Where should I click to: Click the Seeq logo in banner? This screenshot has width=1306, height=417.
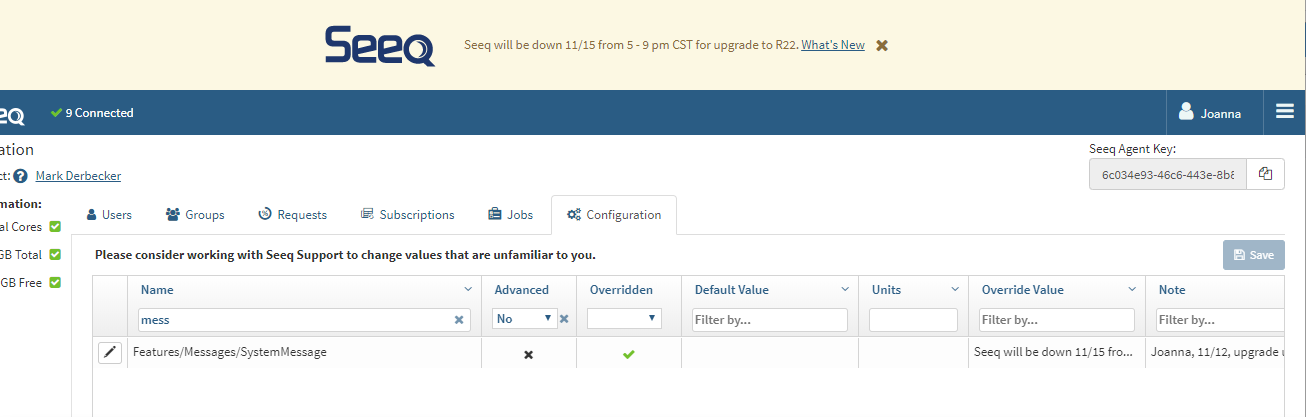(x=380, y=46)
